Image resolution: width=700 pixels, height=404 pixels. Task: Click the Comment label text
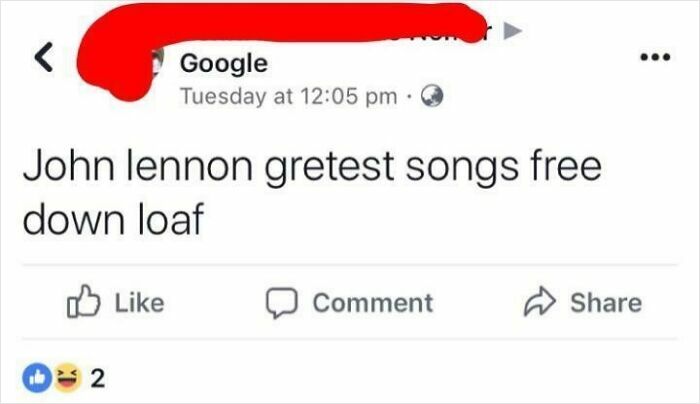[373, 303]
